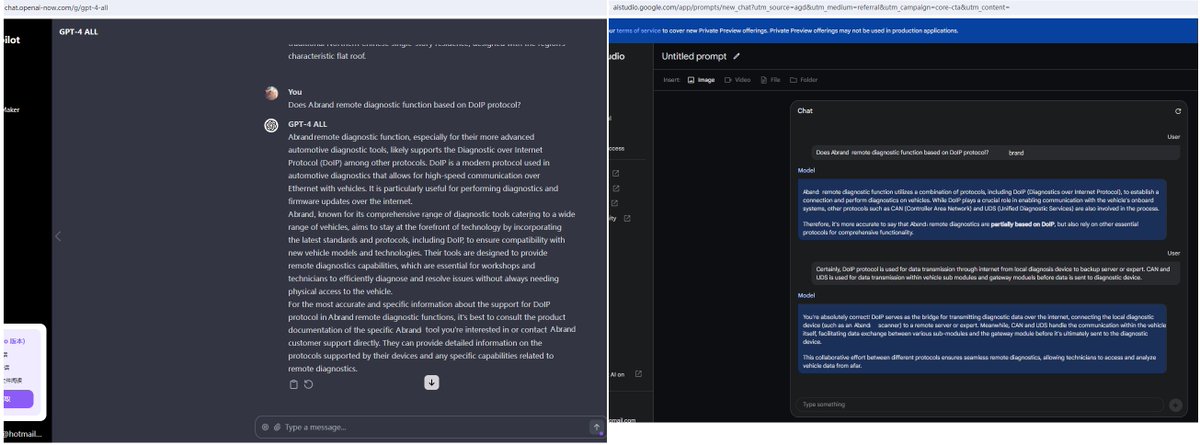The image size is (1200, 445).
Task: Send the message in GPT-4 ALL chat
Action: pyautogui.click(x=596, y=427)
